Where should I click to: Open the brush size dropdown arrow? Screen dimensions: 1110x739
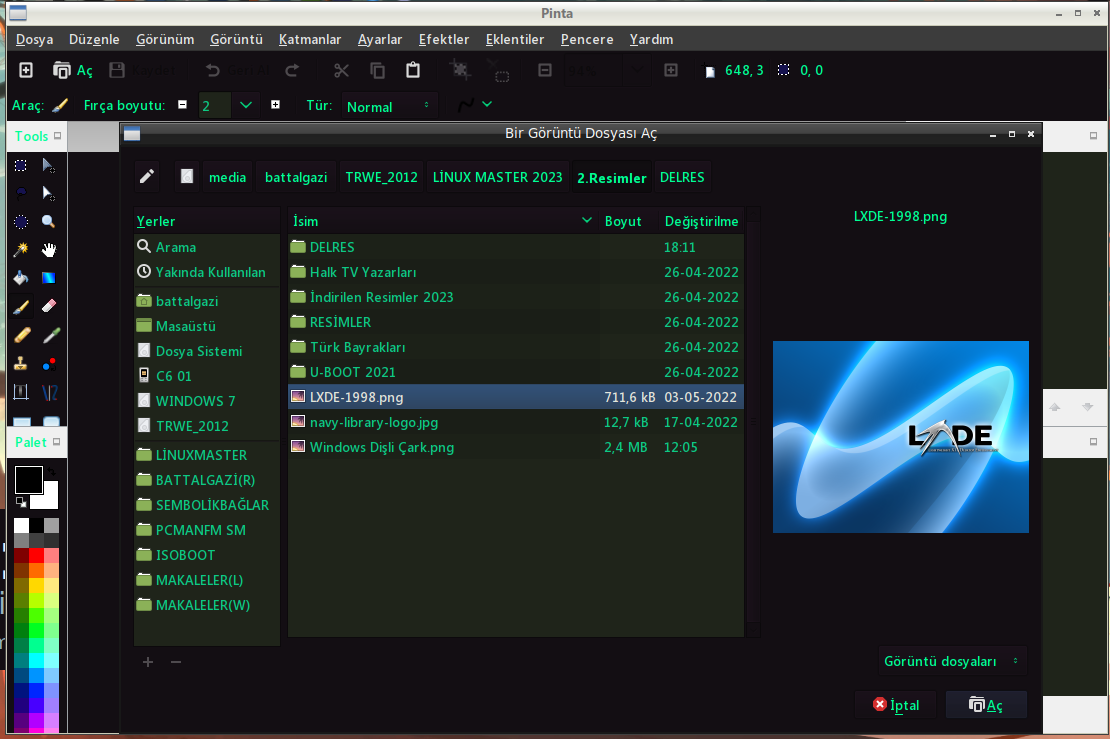click(x=246, y=105)
